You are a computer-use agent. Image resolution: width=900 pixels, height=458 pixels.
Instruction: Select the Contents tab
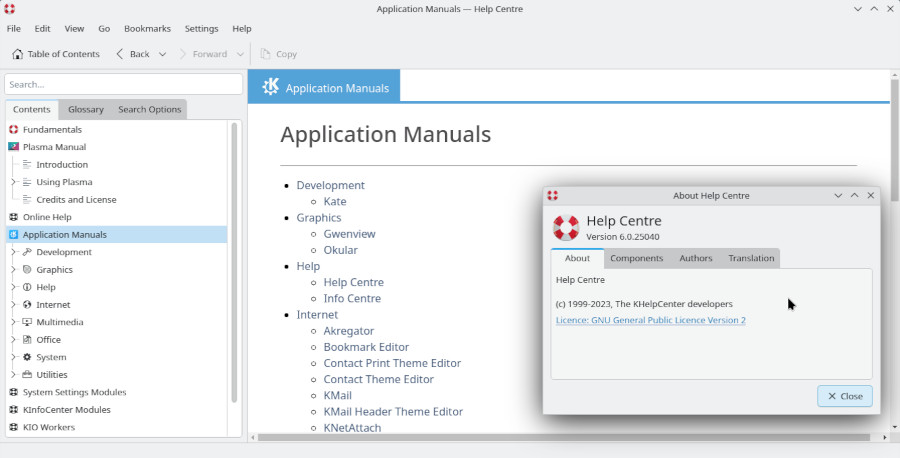[x=32, y=110]
